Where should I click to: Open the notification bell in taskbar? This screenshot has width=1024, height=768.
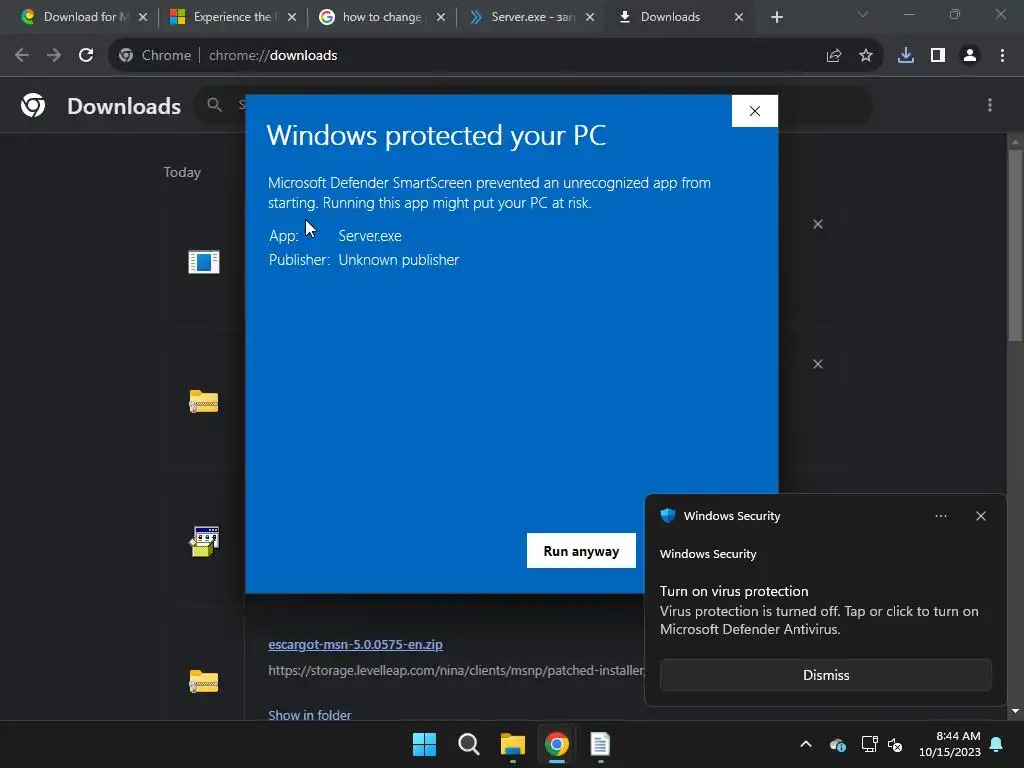pos(997,744)
